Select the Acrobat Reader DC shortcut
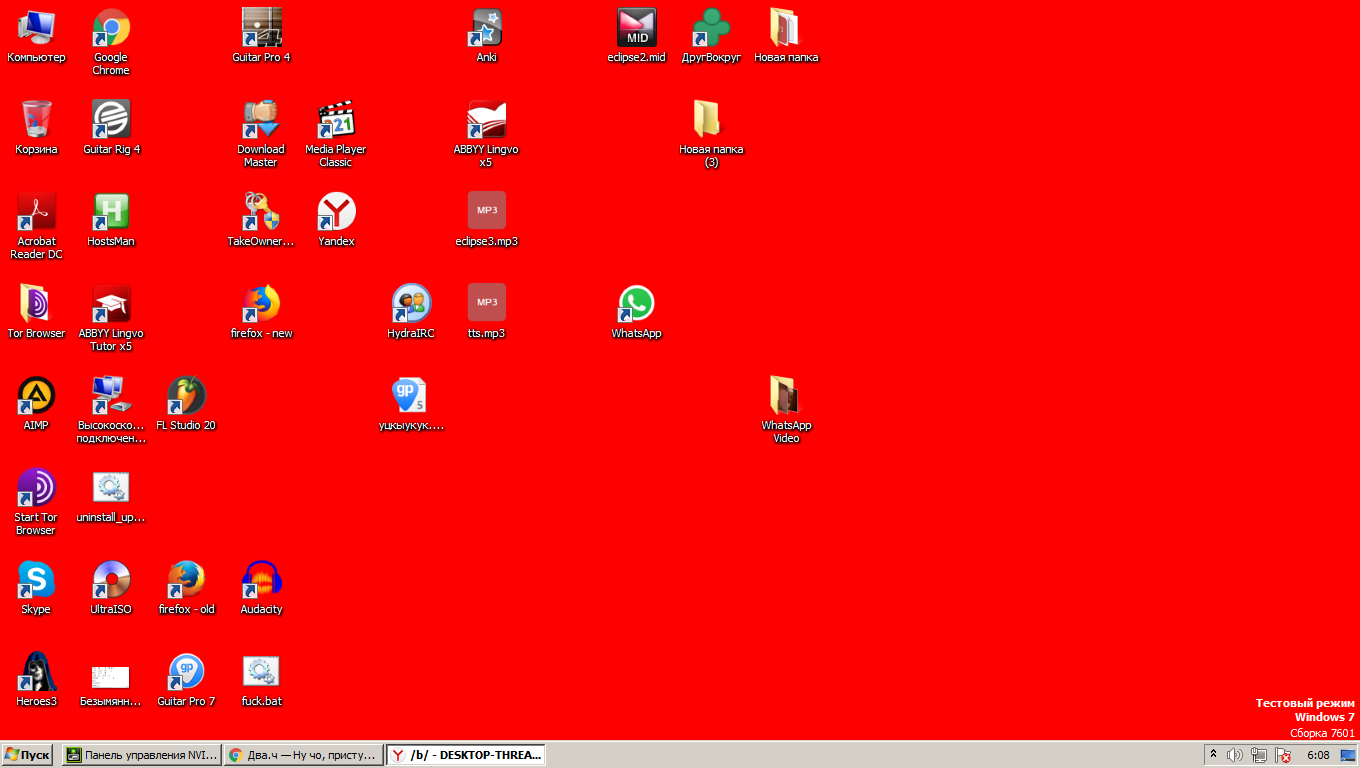Image resolution: width=1360 pixels, height=768 pixels. [x=36, y=212]
